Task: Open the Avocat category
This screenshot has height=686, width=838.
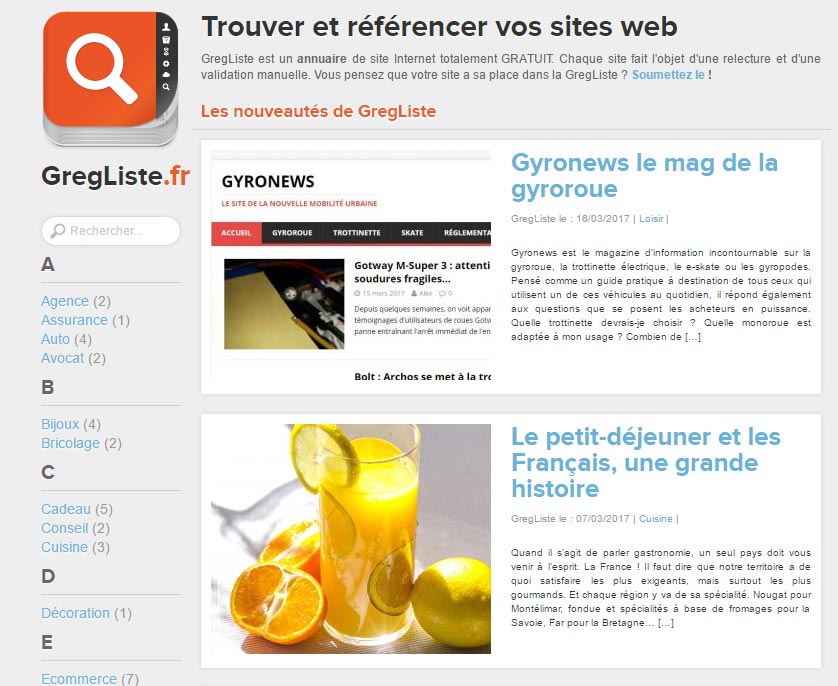Action: click(62, 358)
